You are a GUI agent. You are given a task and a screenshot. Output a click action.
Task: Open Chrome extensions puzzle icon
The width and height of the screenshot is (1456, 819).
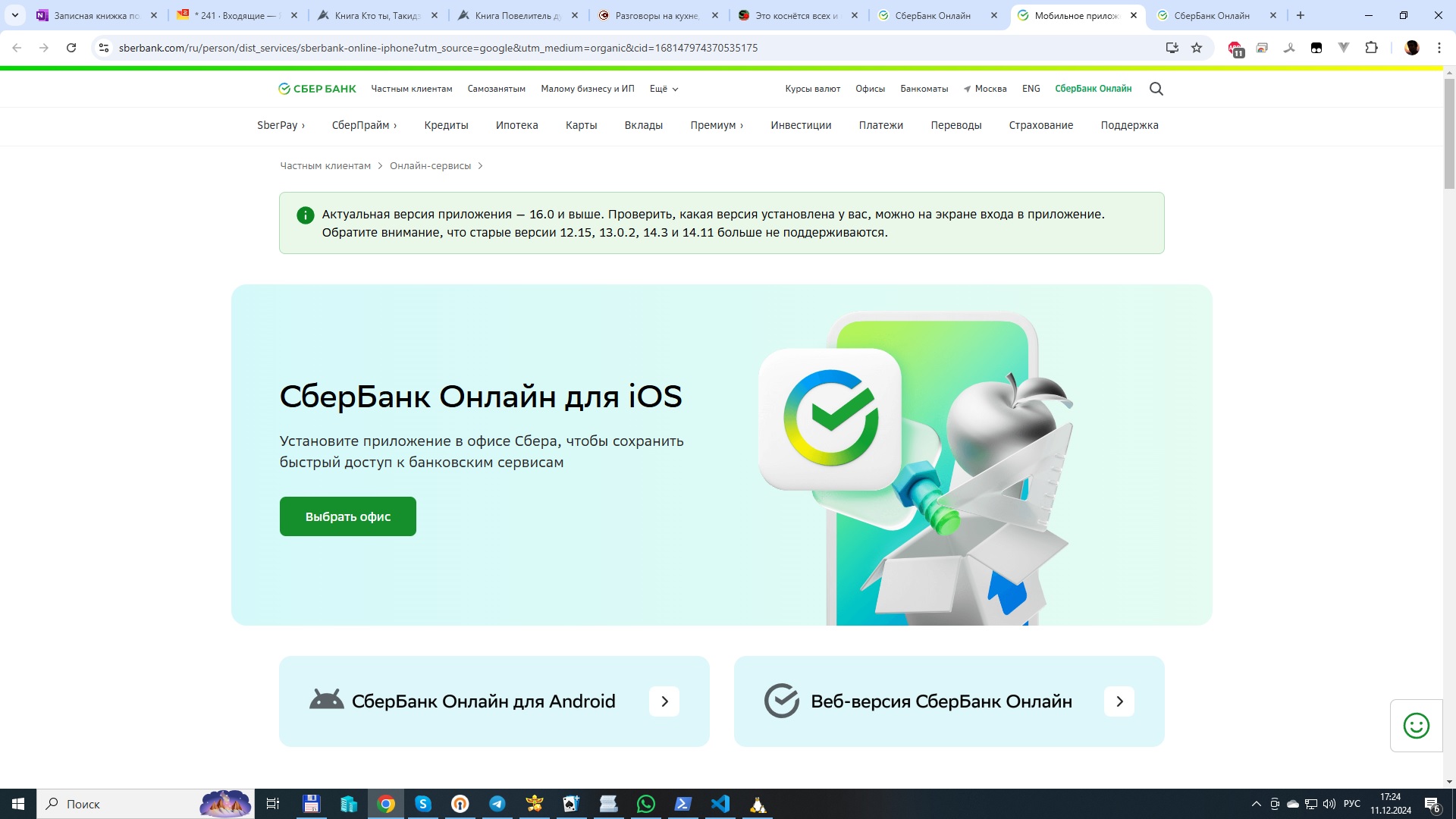coord(1371,48)
